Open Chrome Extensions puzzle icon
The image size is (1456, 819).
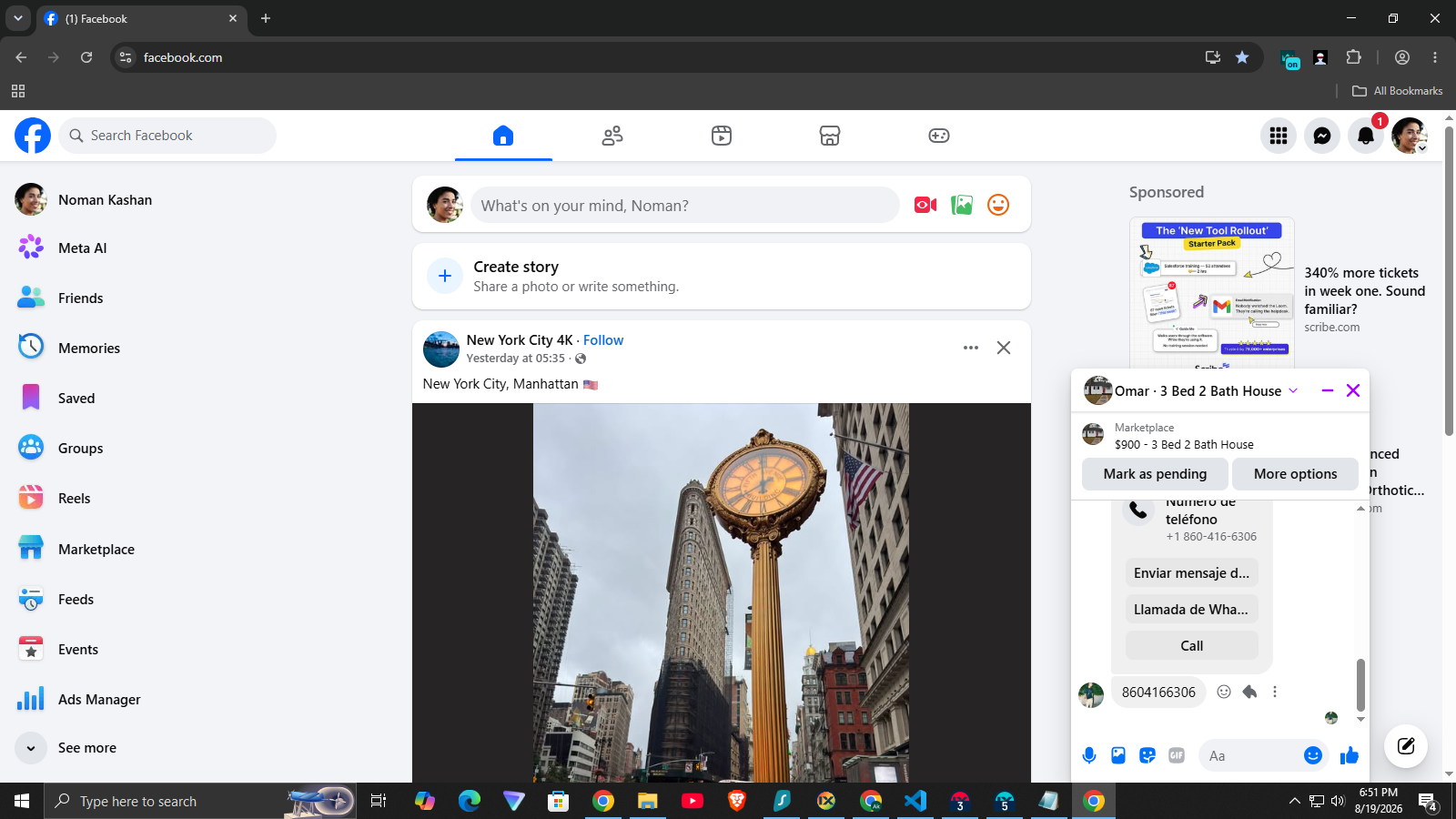(x=1353, y=57)
